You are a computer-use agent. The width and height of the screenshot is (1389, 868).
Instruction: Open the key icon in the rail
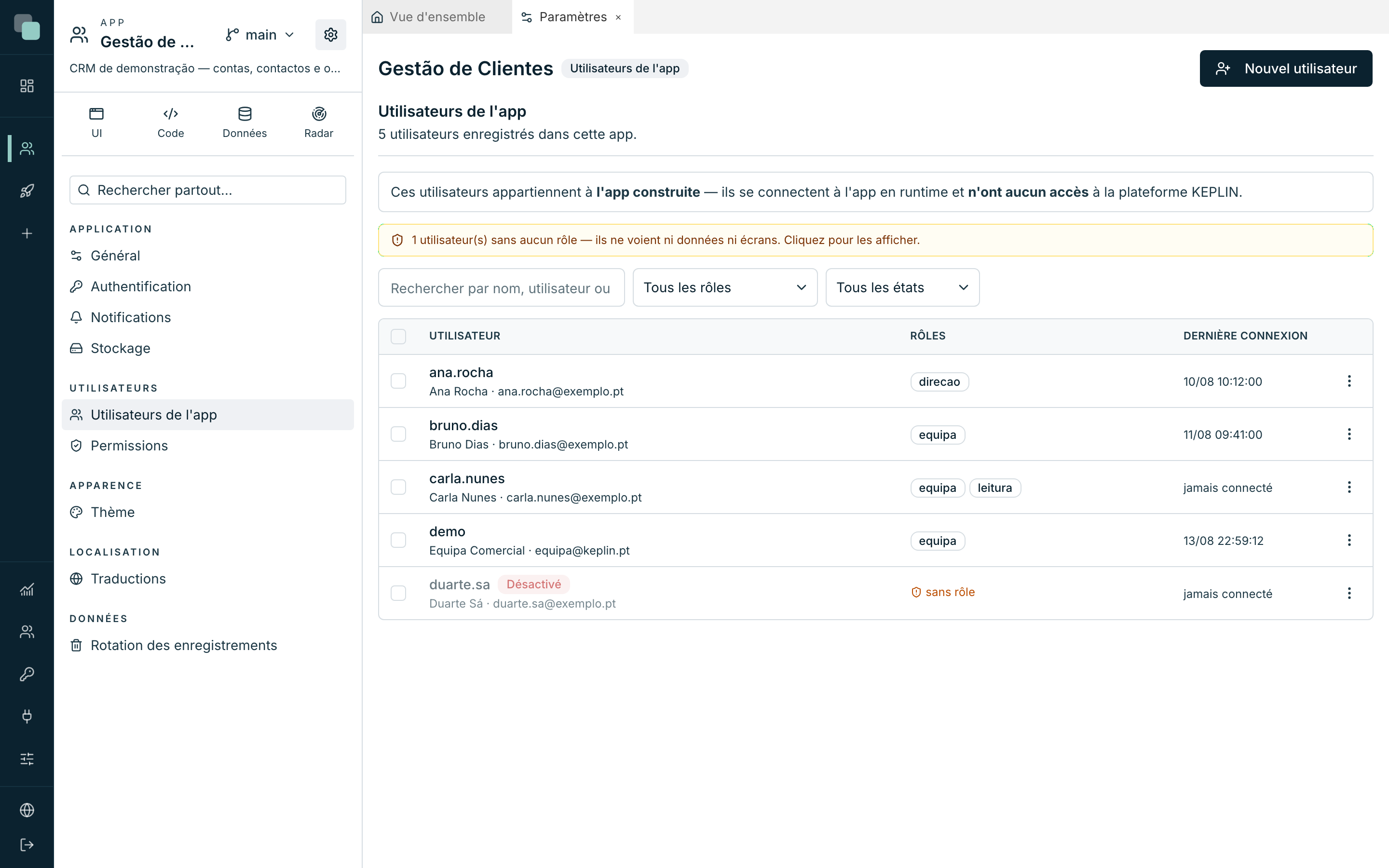point(27,674)
